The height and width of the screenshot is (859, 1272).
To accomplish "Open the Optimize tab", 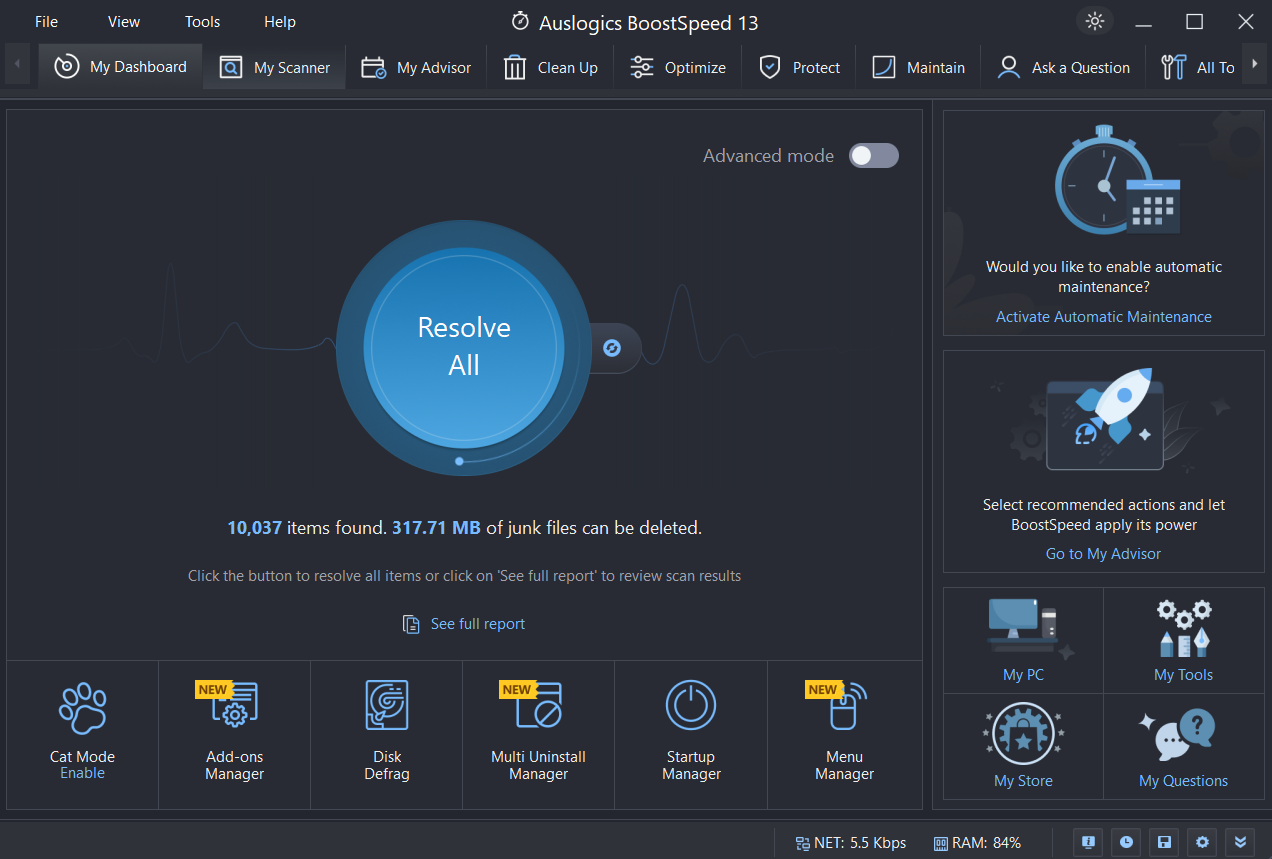I will [677, 67].
